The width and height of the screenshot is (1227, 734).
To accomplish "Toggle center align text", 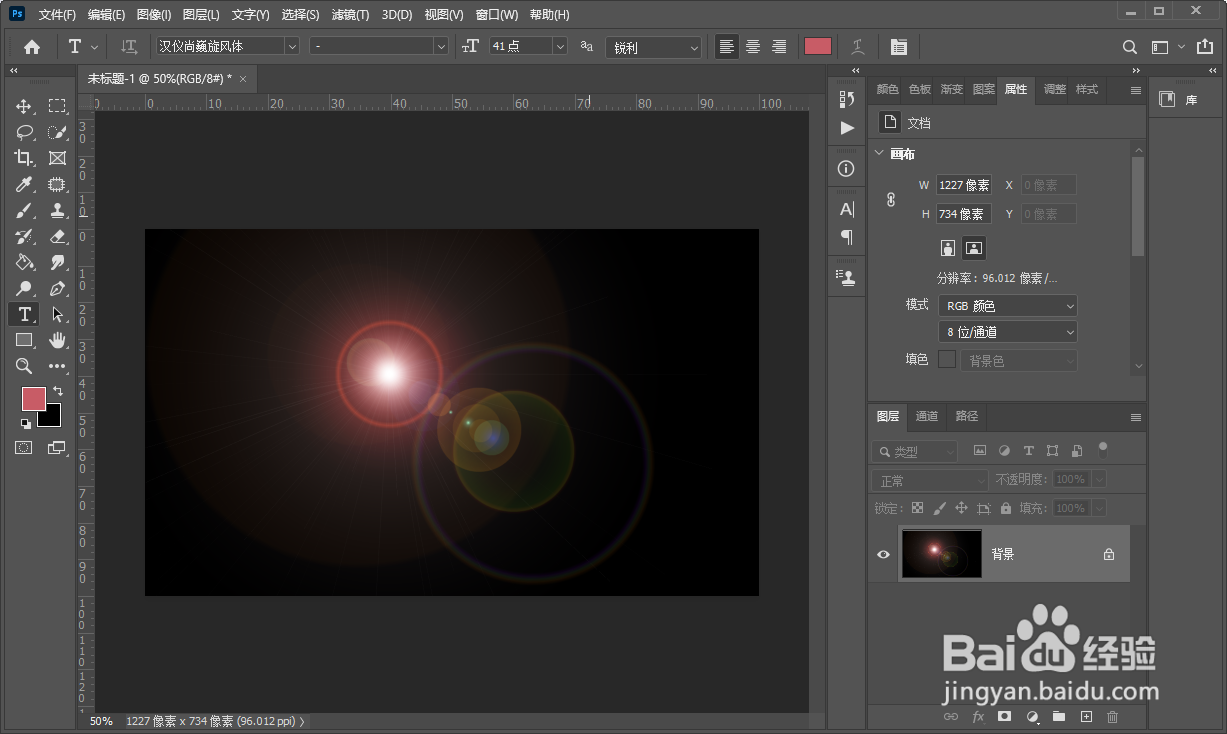I will pos(753,47).
